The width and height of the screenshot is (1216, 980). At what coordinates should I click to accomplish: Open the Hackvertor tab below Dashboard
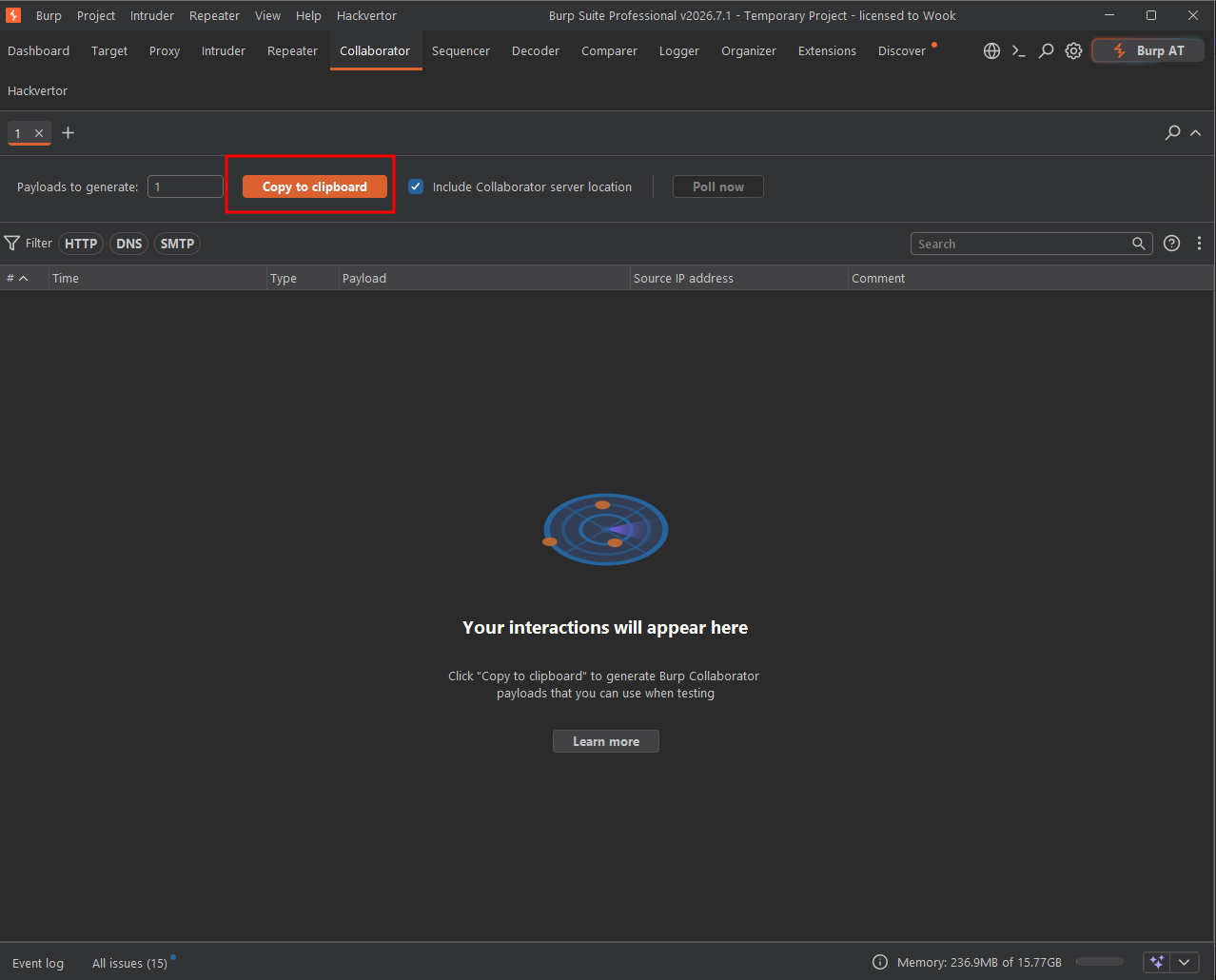[38, 91]
